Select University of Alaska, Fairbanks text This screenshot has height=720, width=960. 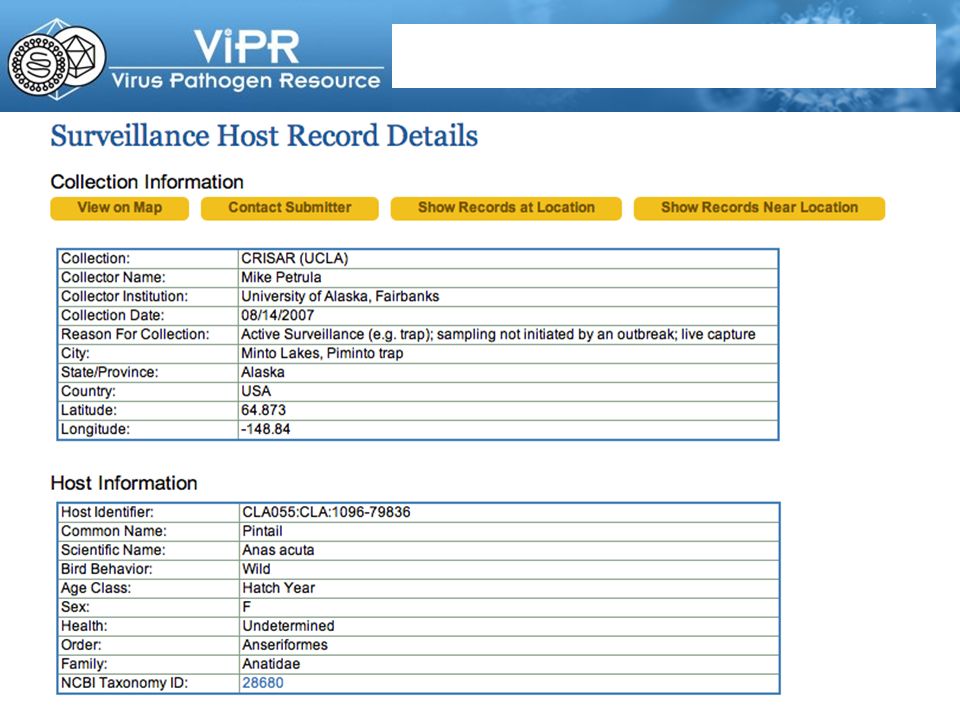340,296
